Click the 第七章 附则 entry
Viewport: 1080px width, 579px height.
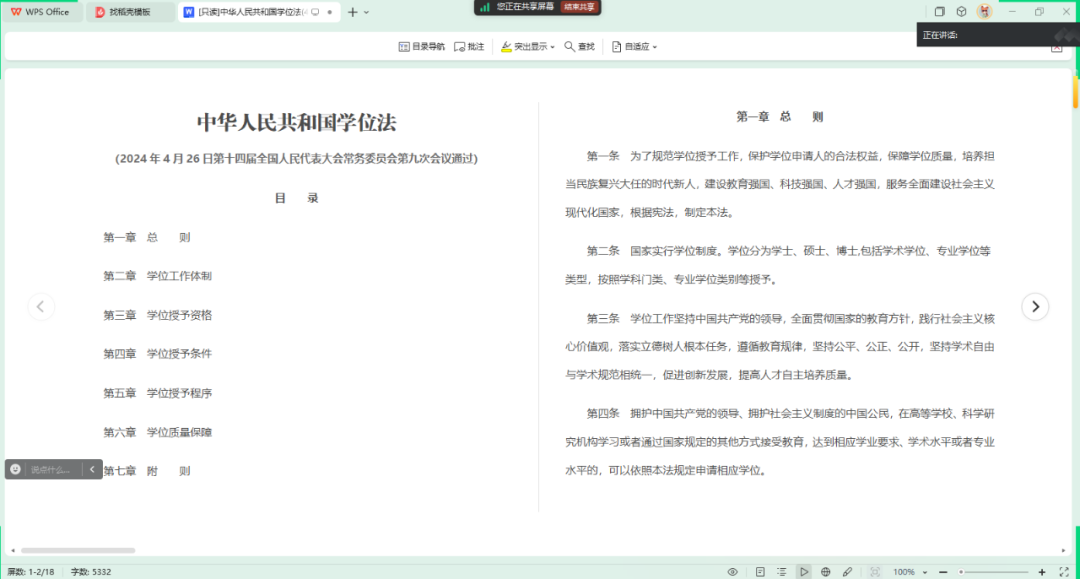pyautogui.click(x=147, y=471)
